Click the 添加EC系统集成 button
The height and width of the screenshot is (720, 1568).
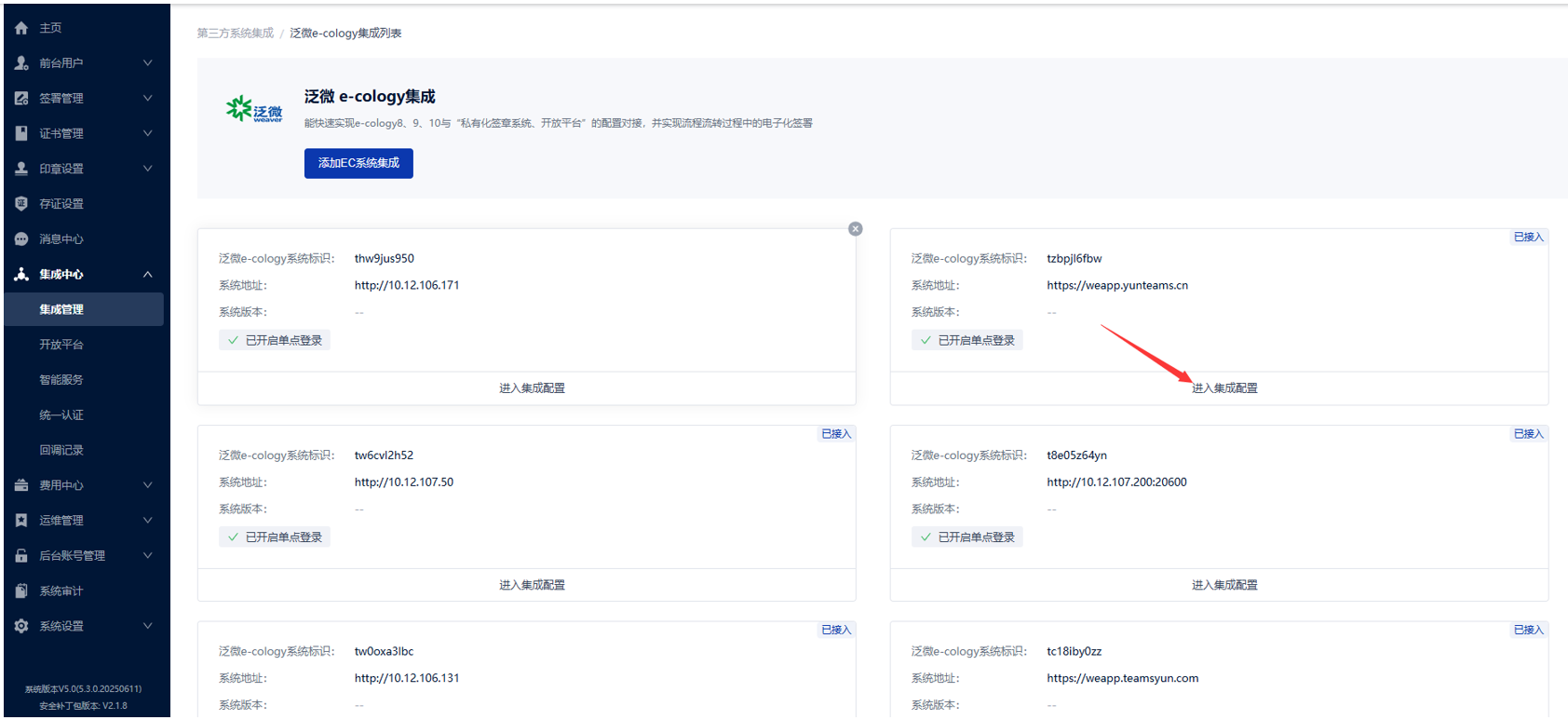[x=358, y=163]
